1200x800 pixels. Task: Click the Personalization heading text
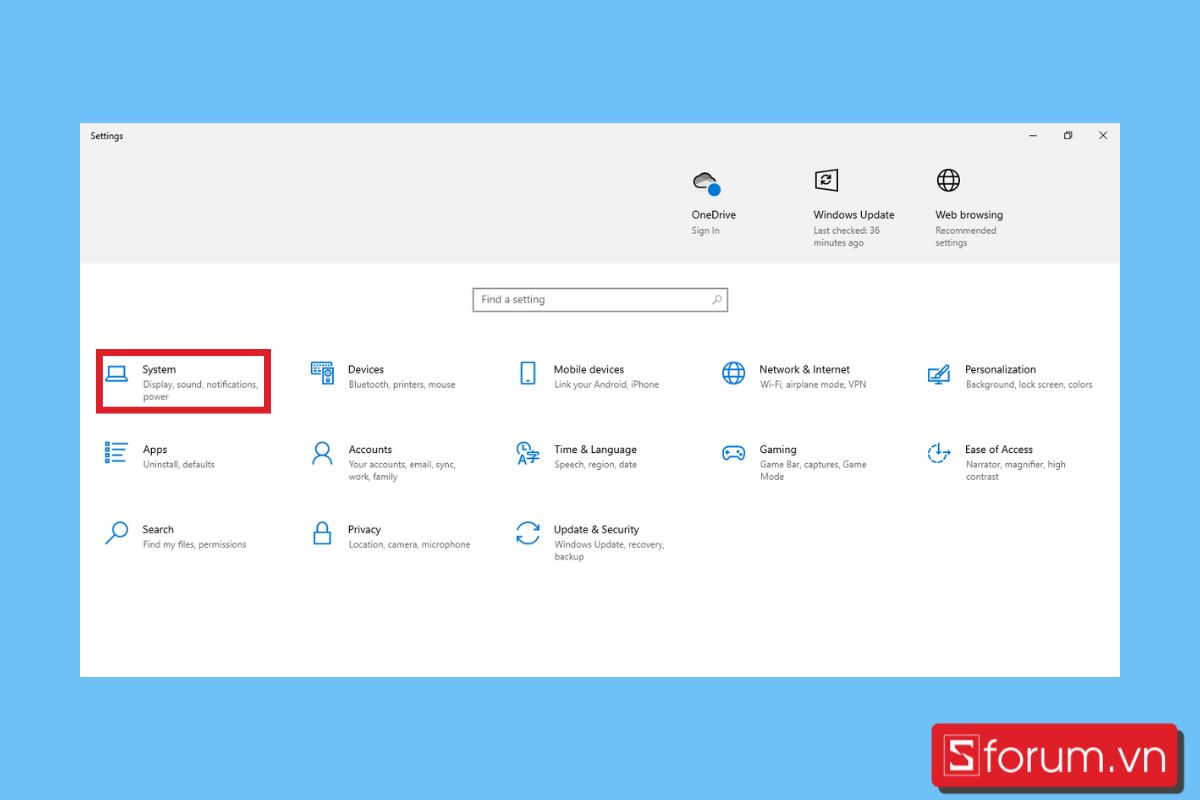click(x=1000, y=370)
